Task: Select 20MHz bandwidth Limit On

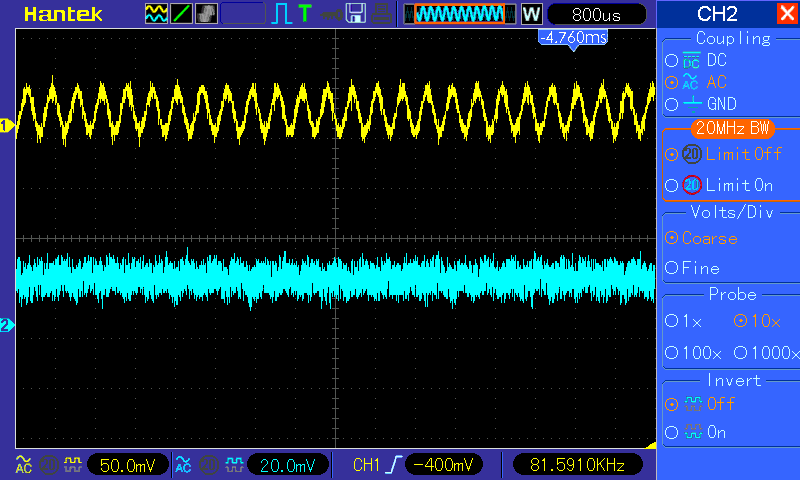Action: 719,185
